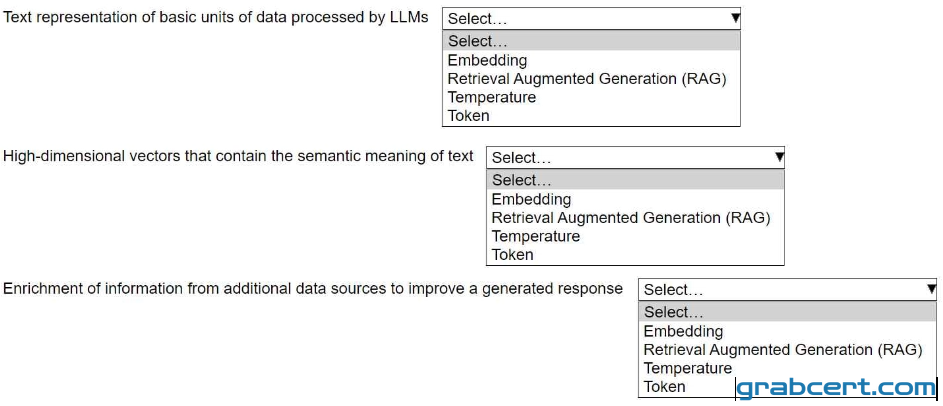The width and height of the screenshot is (943, 406).
Task: Click arrow of third Select dropdown
Action: [x=932, y=289]
